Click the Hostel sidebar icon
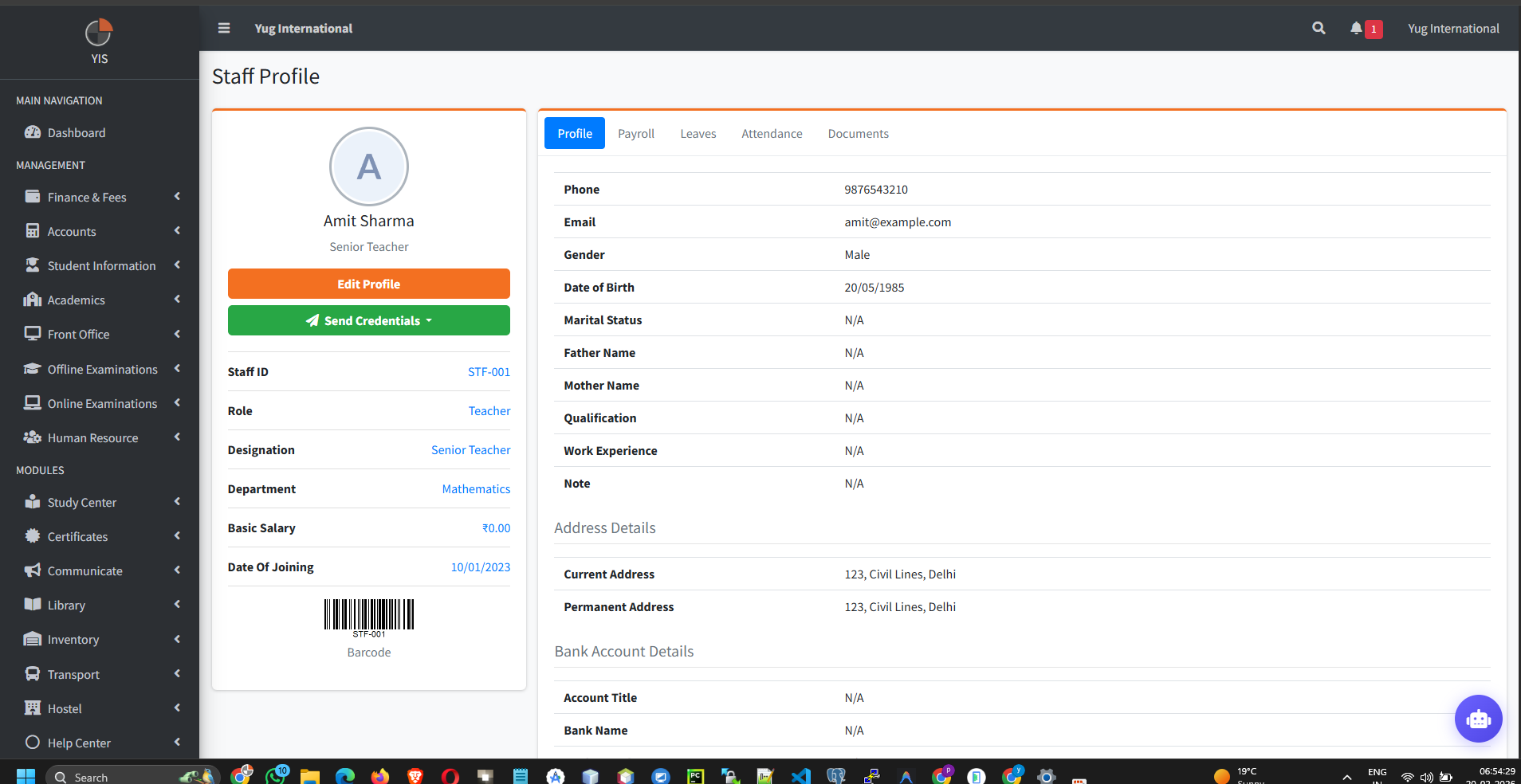The width and height of the screenshot is (1521, 784). tap(32, 708)
